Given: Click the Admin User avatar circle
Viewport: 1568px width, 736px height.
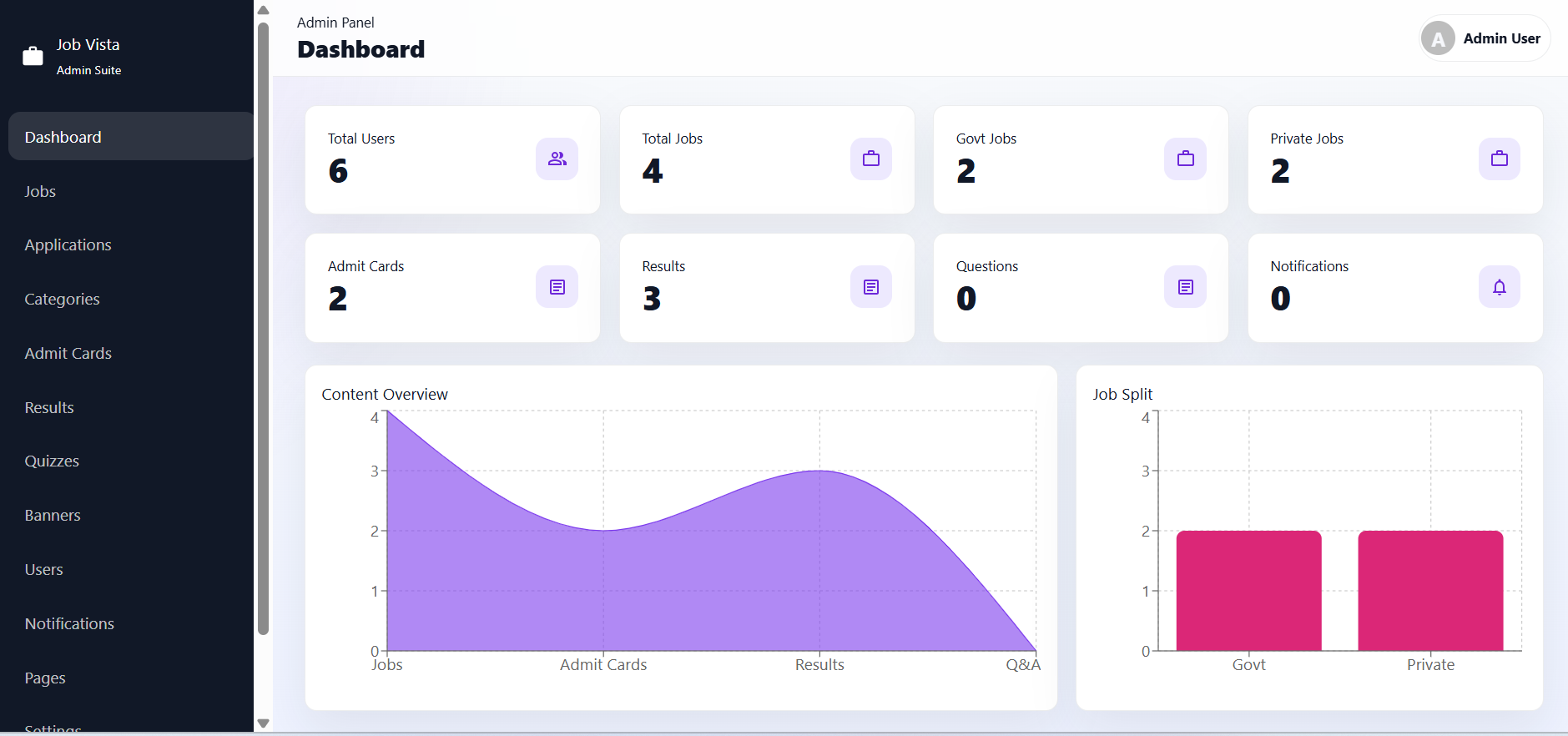Looking at the screenshot, I should [x=1438, y=38].
